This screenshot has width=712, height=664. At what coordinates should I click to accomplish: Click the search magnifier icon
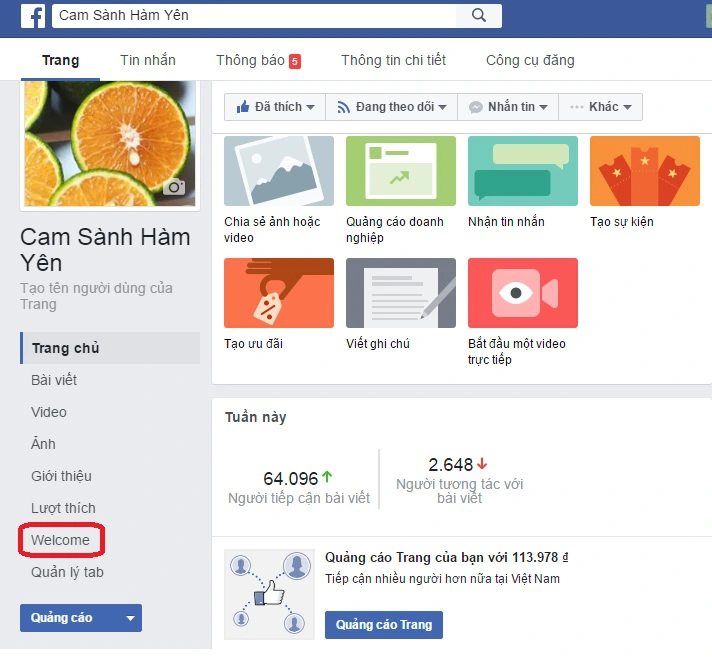coord(479,15)
